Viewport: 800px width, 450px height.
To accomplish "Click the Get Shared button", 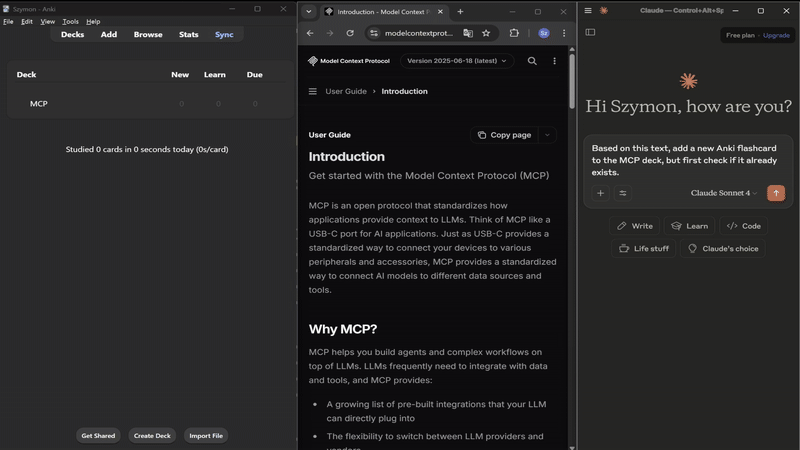I will coord(98,436).
